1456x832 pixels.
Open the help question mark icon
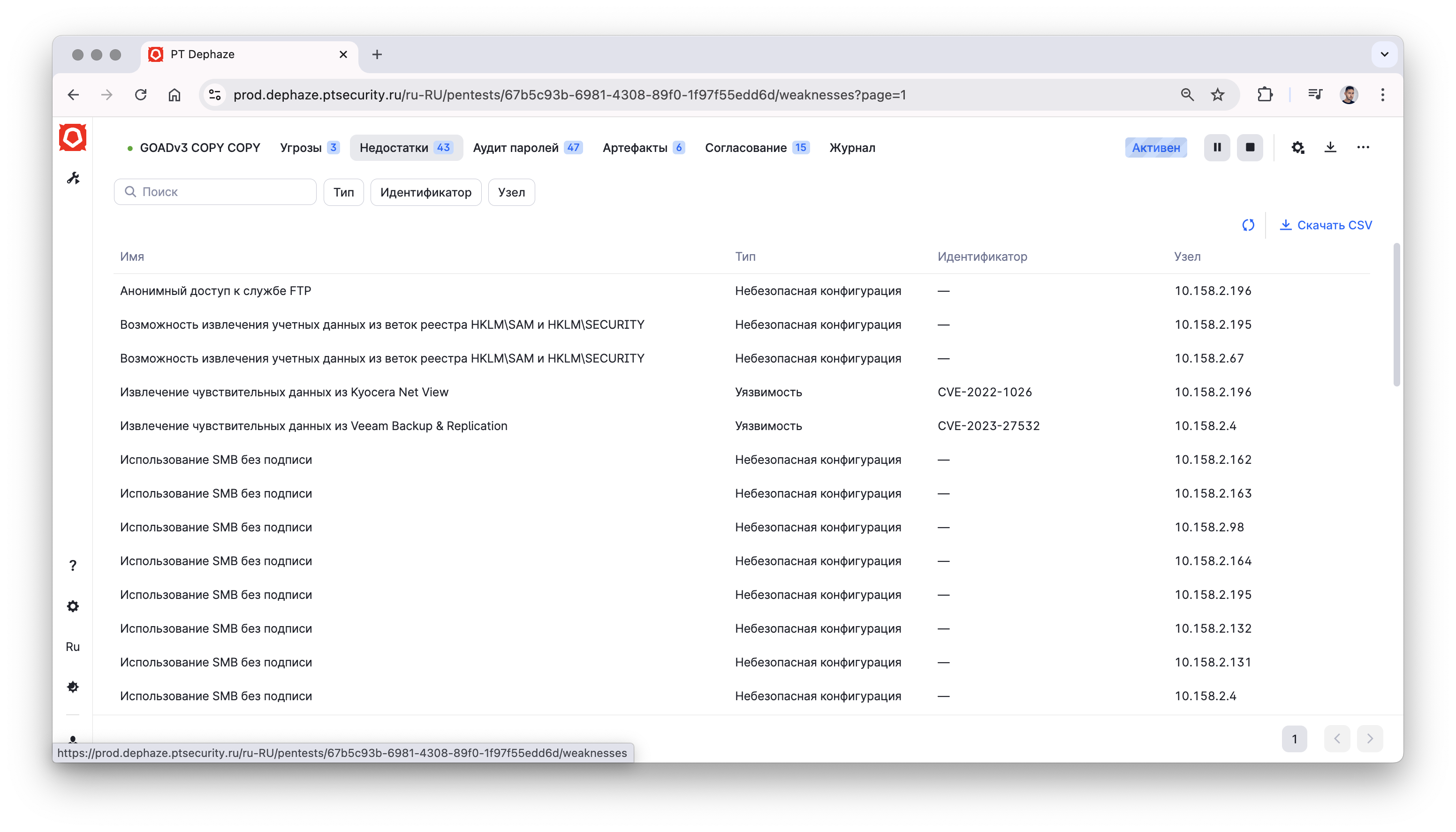click(x=73, y=566)
